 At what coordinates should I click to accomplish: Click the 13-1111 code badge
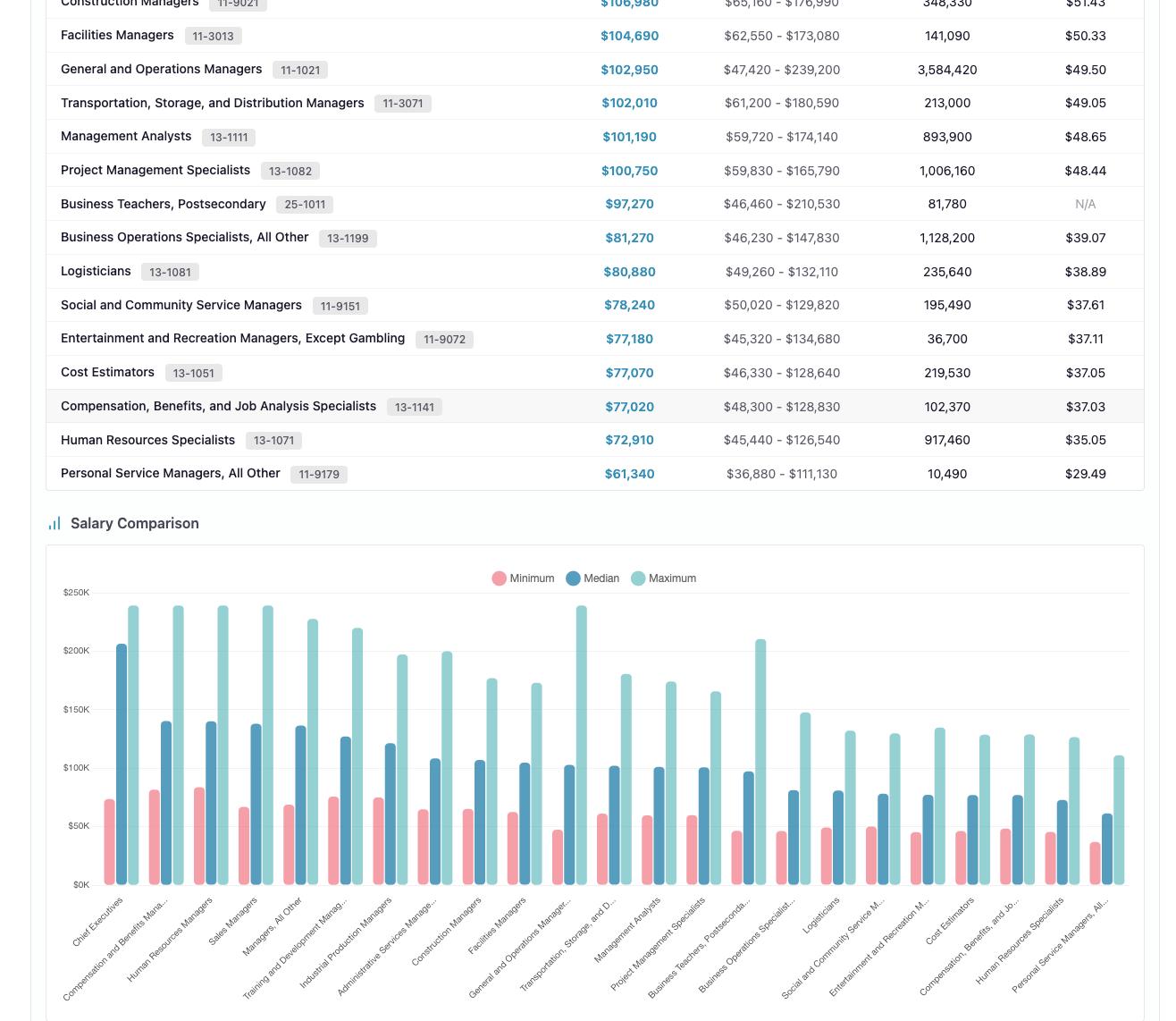point(229,138)
